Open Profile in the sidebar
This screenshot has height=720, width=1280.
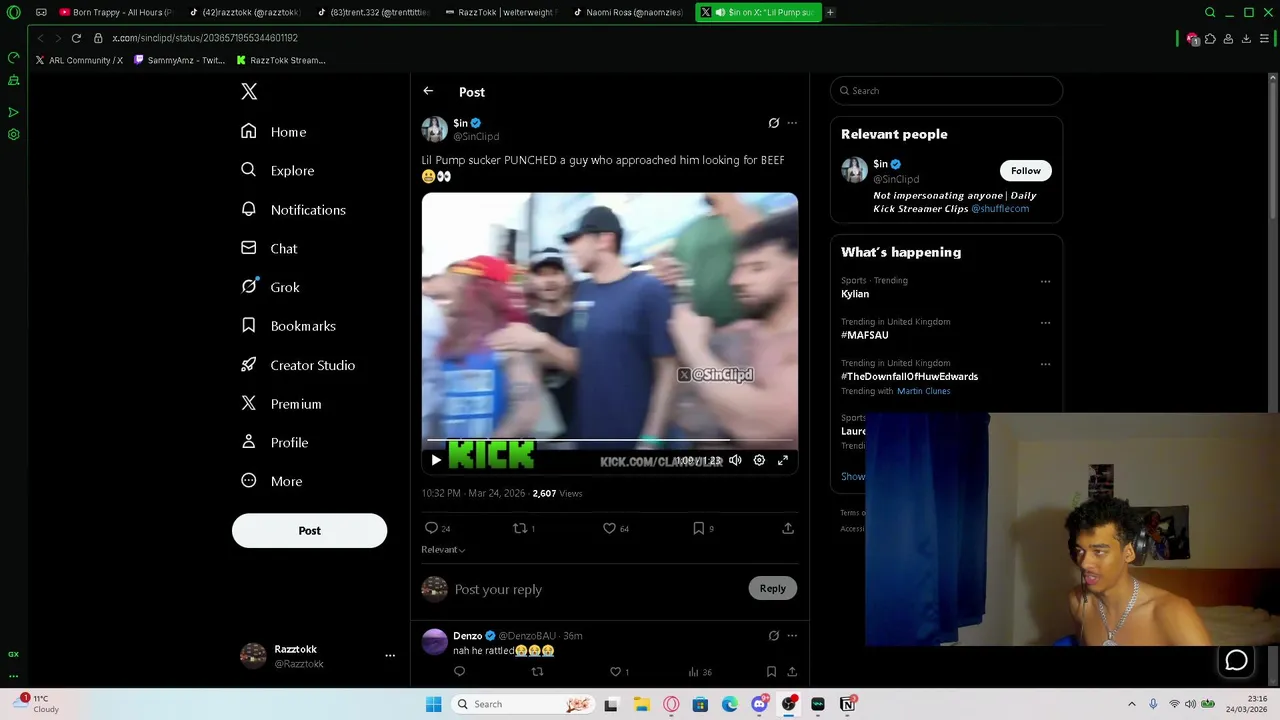pos(275,443)
